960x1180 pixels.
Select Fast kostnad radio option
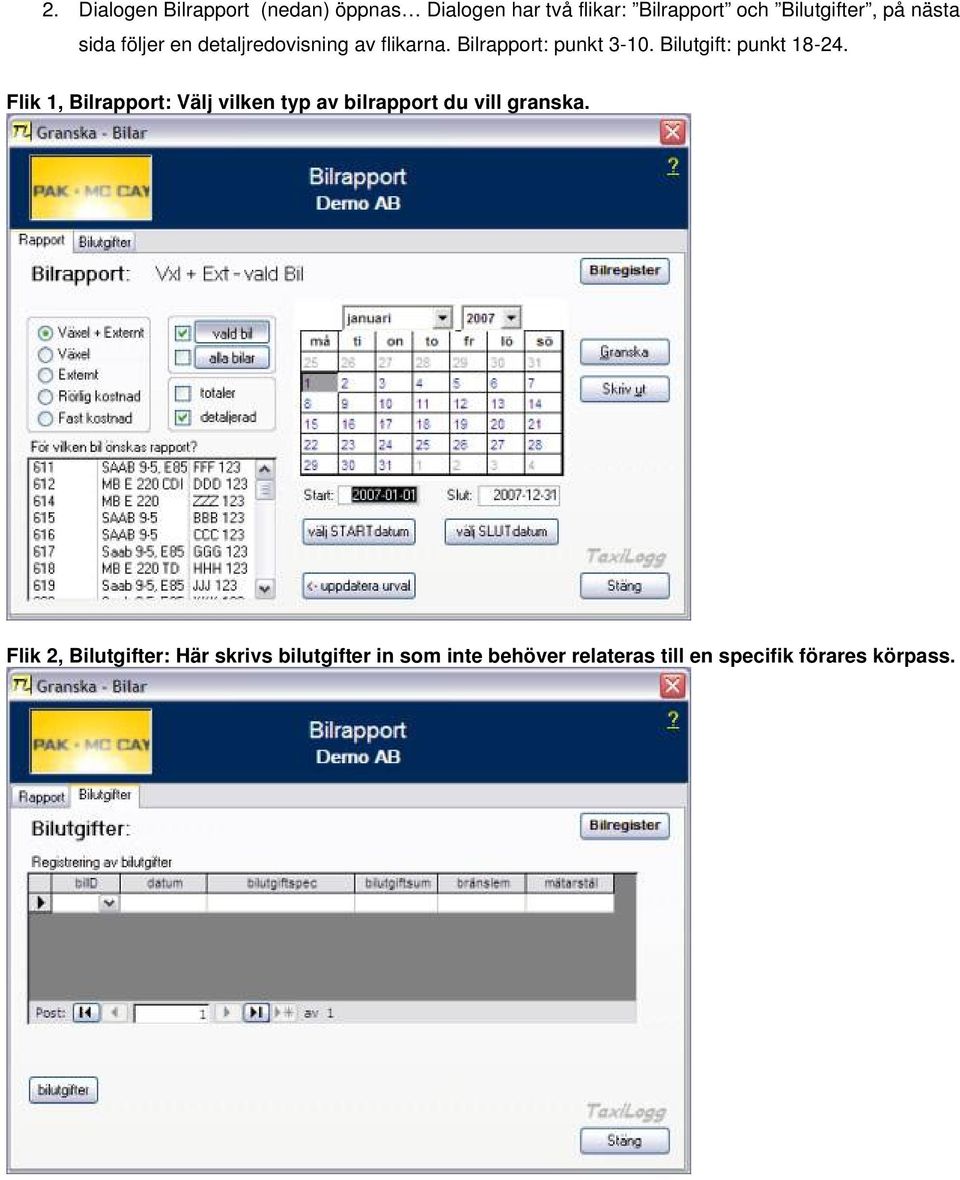click(45, 418)
